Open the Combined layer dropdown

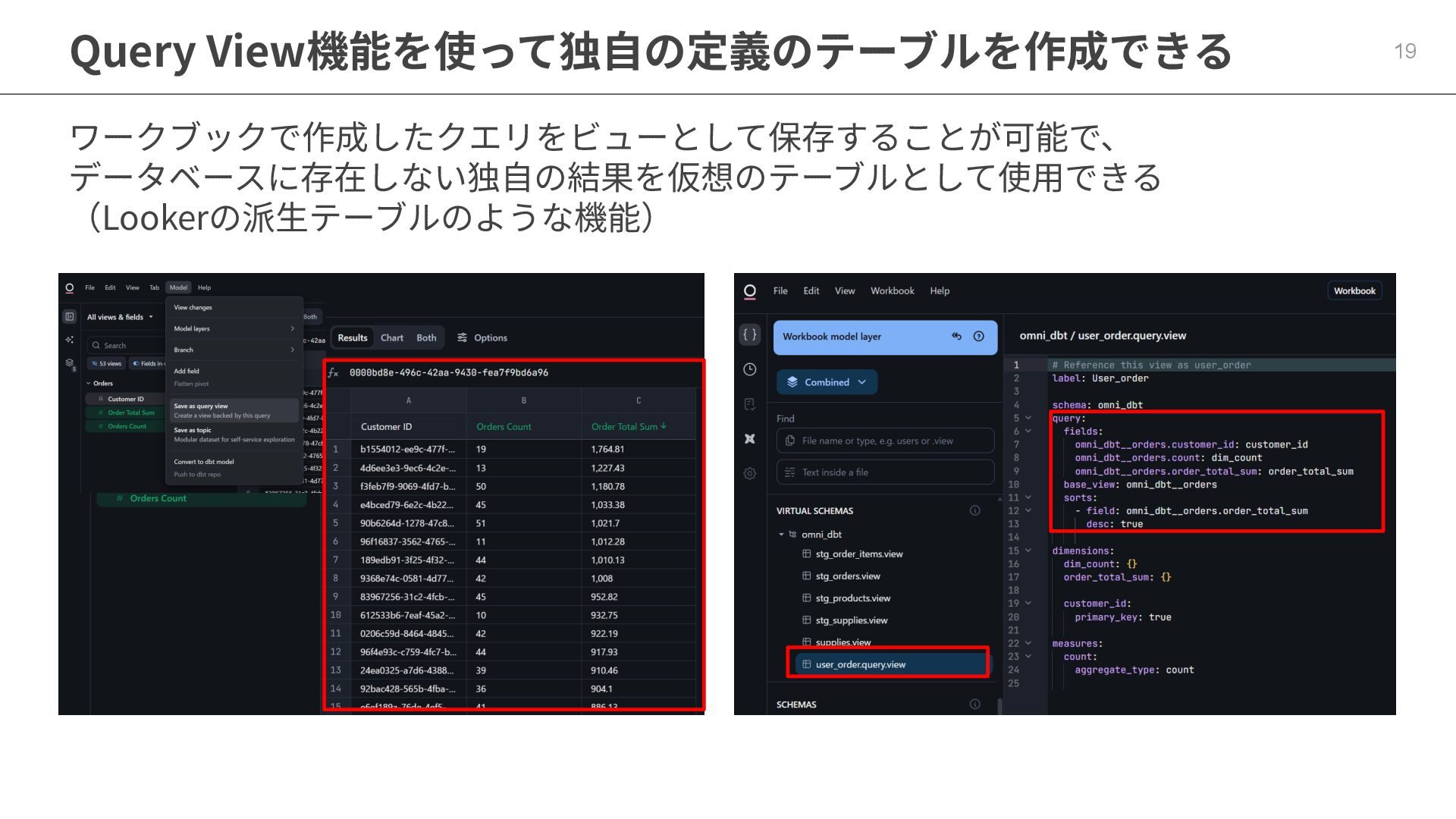[x=827, y=382]
